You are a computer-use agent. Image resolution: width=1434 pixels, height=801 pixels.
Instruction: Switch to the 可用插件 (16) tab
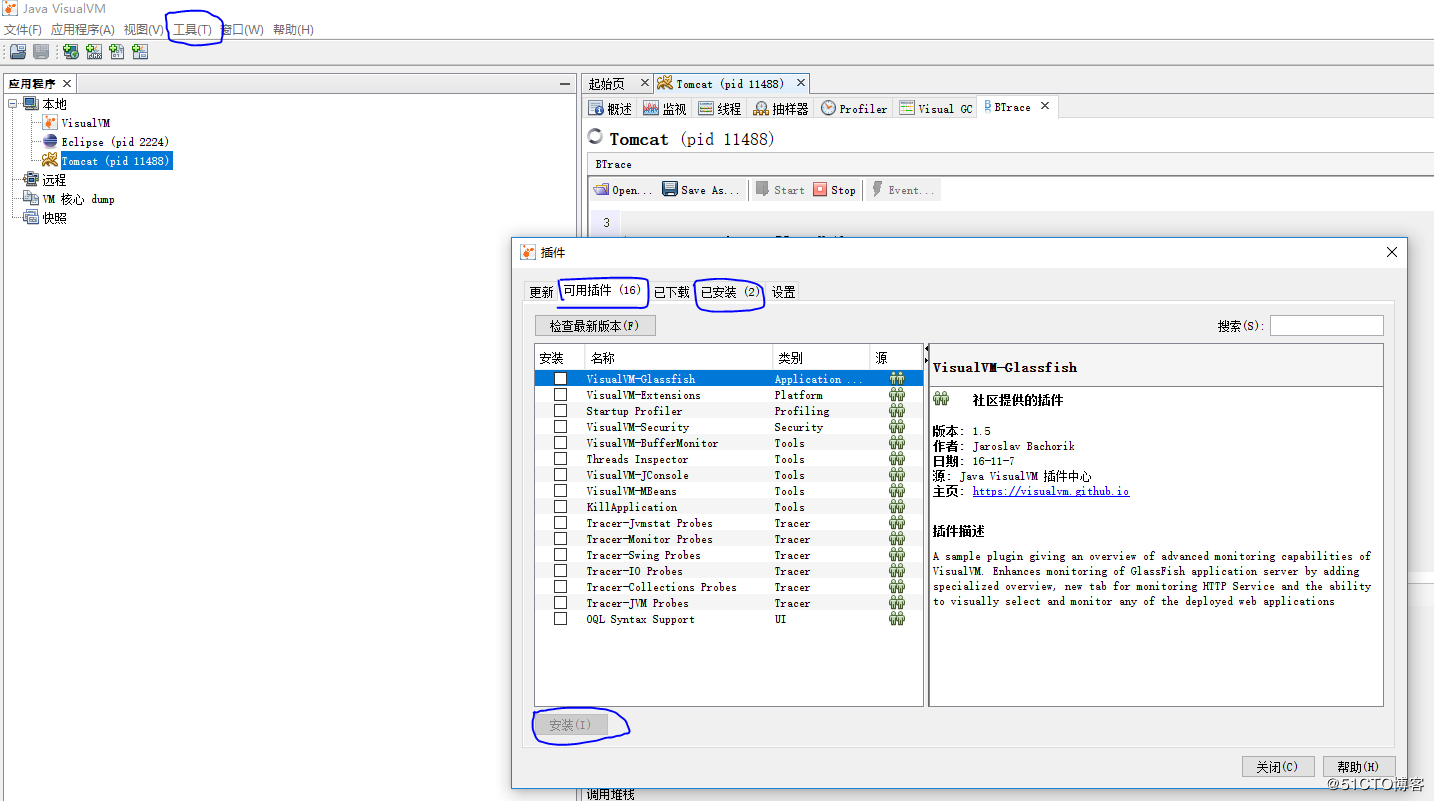pyautogui.click(x=602, y=291)
